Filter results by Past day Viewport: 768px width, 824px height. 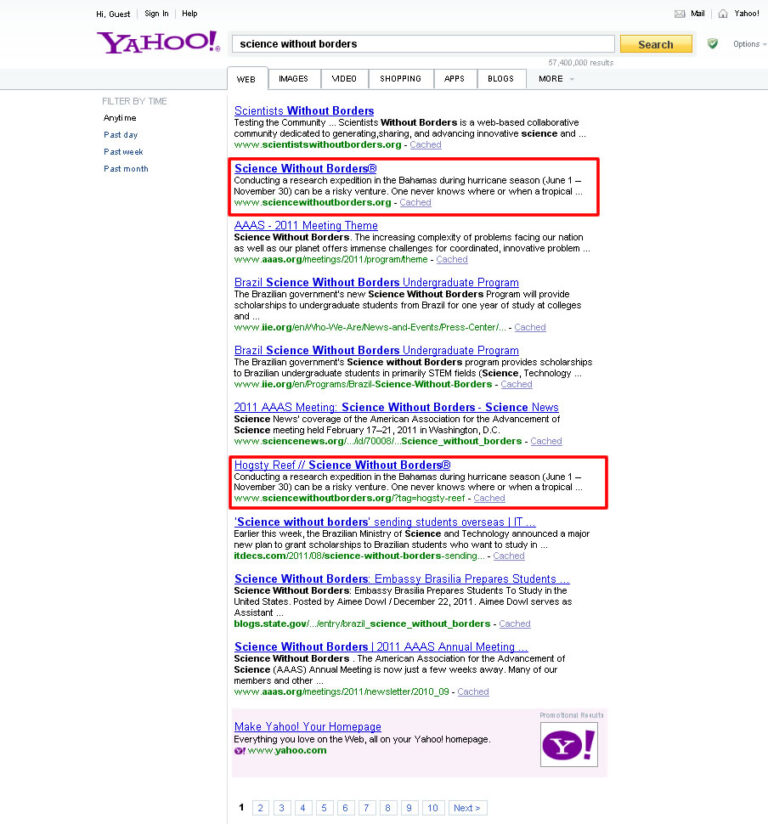point(120,135)
